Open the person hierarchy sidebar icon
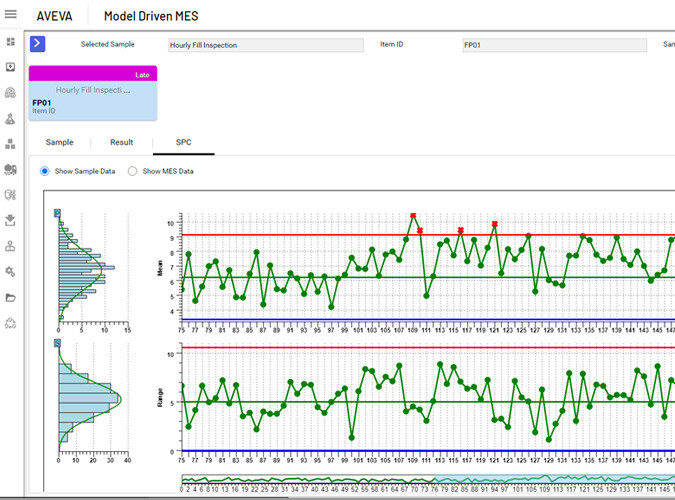Screen dimensions: 675x500 [x=11, y=245]
